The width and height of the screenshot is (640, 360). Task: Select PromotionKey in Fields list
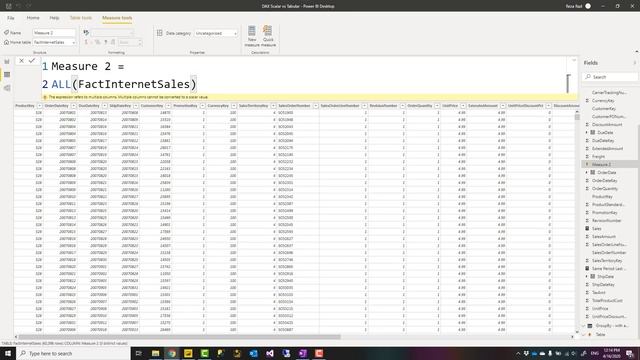coord(604,213)
